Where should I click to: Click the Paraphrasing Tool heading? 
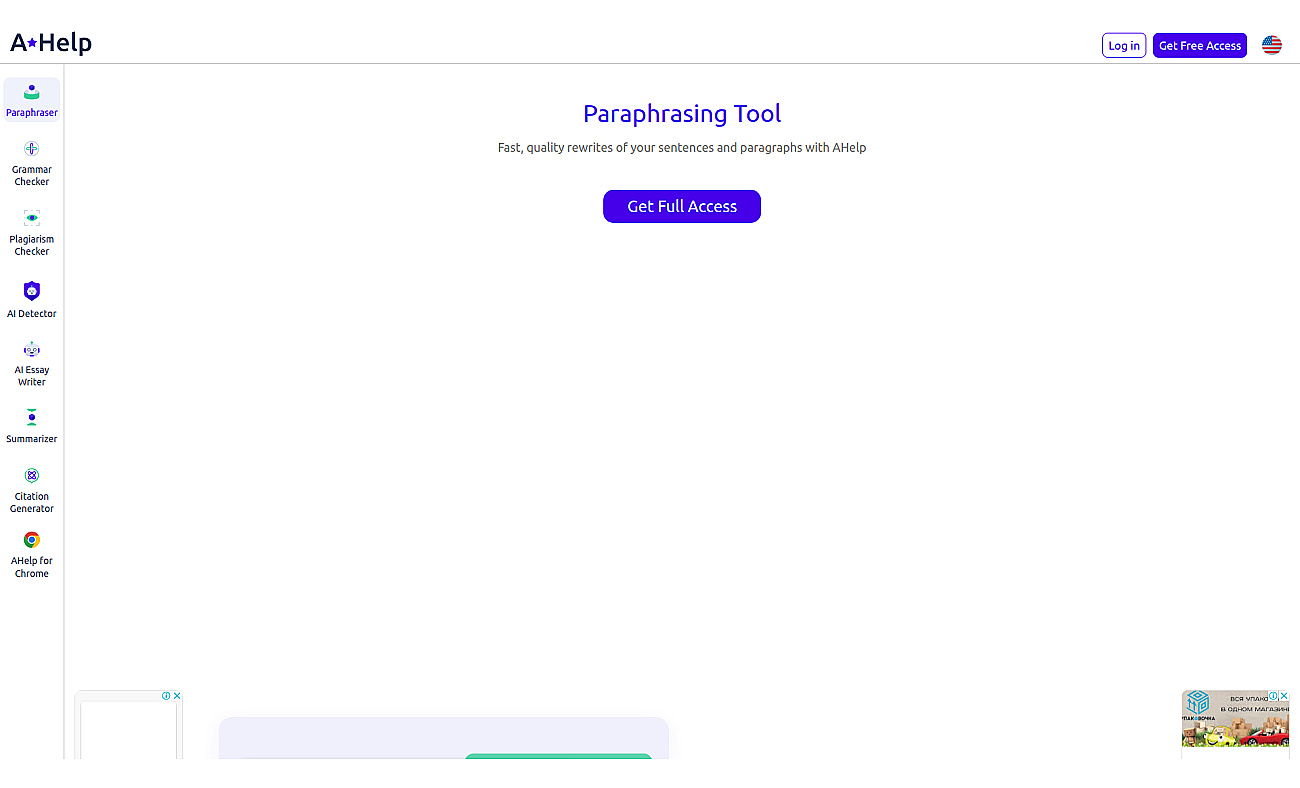tap(682, 114)
